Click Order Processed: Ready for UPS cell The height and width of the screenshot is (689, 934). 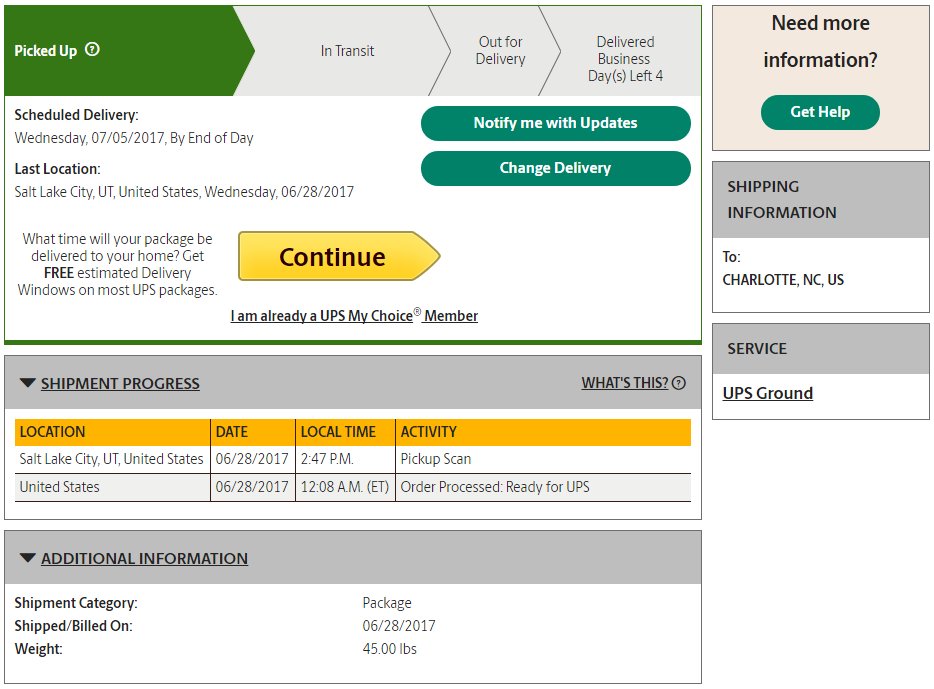tap(543, 487)
